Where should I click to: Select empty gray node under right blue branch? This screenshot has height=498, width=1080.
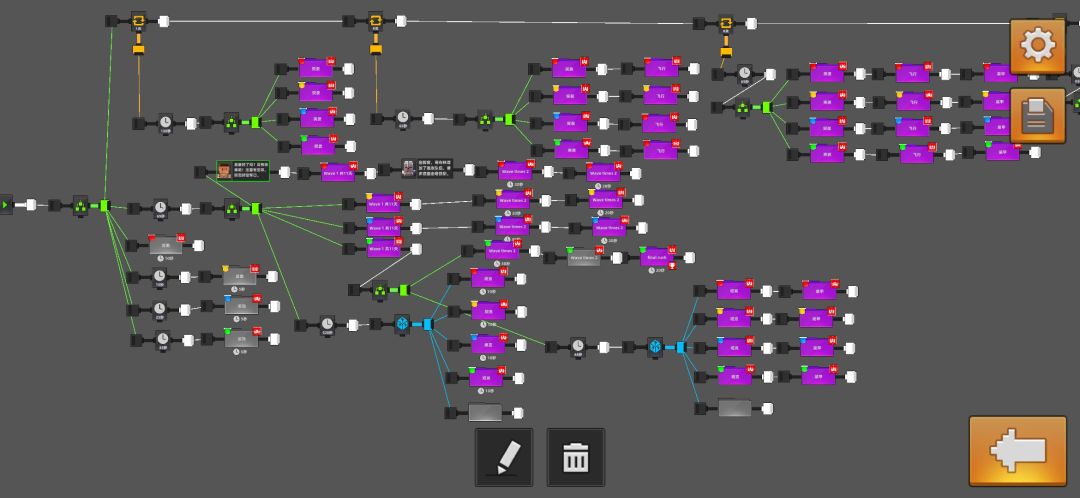tap(735, 408)
